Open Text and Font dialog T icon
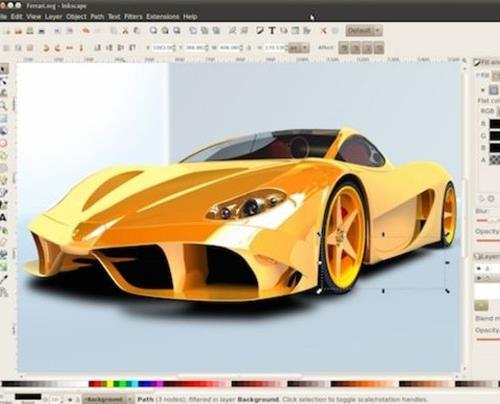The height and width of the screenshot is (404, 500). 272,31
